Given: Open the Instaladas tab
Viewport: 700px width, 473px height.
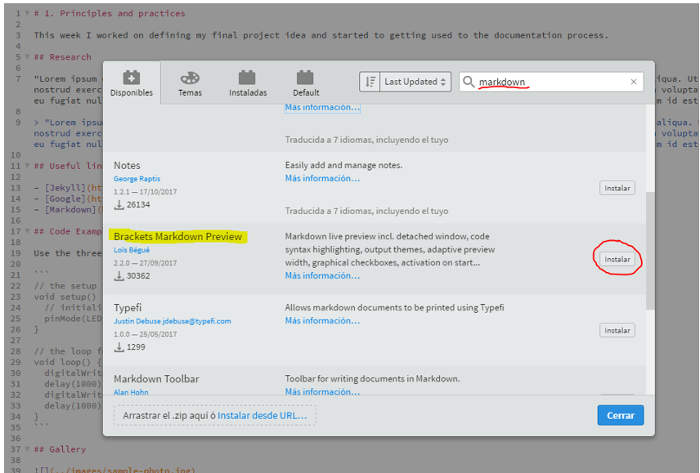Looking at the screenshot, I should 248,83.
